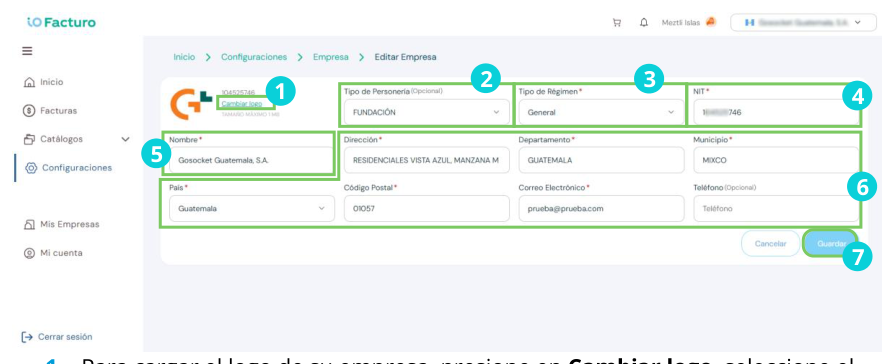Screen dimensions: 894x364
Task: Click the company logo image
Action: click(191, 103)
